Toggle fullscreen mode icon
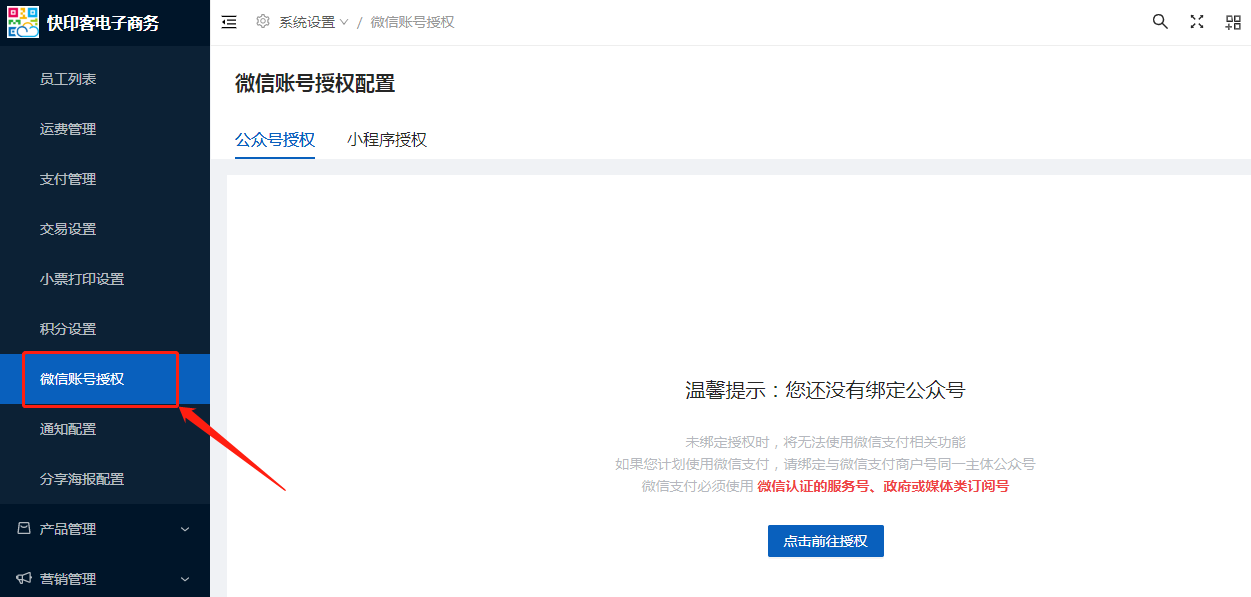1251x597 pixels. (1197, 22)
